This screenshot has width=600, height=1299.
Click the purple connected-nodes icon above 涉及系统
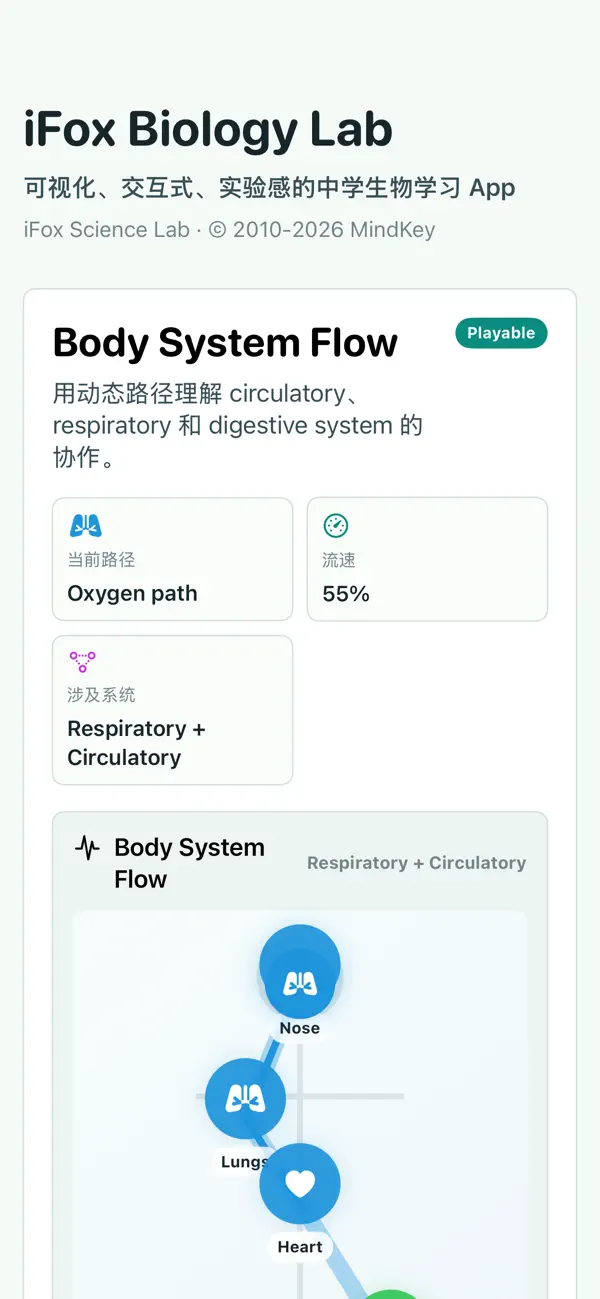pyautogui.click(x=82, y=662)
